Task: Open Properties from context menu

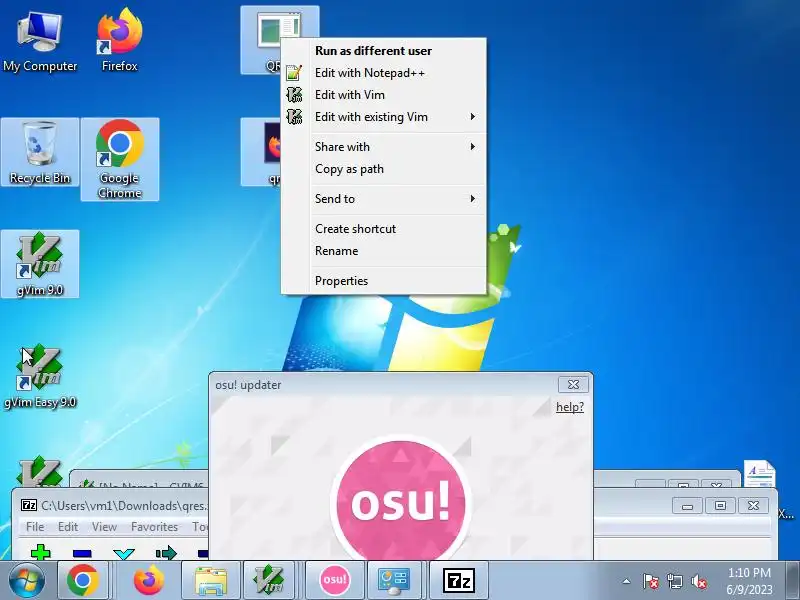Action: 383,281
